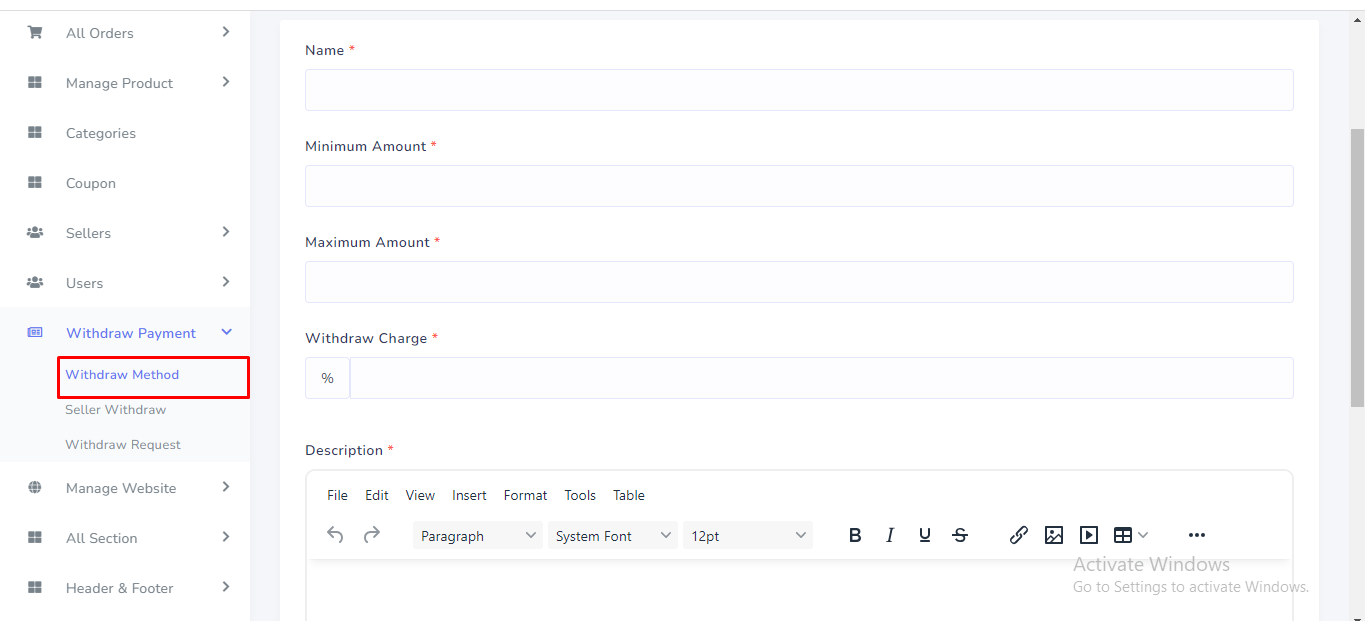Apply italic formatting in the editor
1365x621 pixels.
point(890,535)
